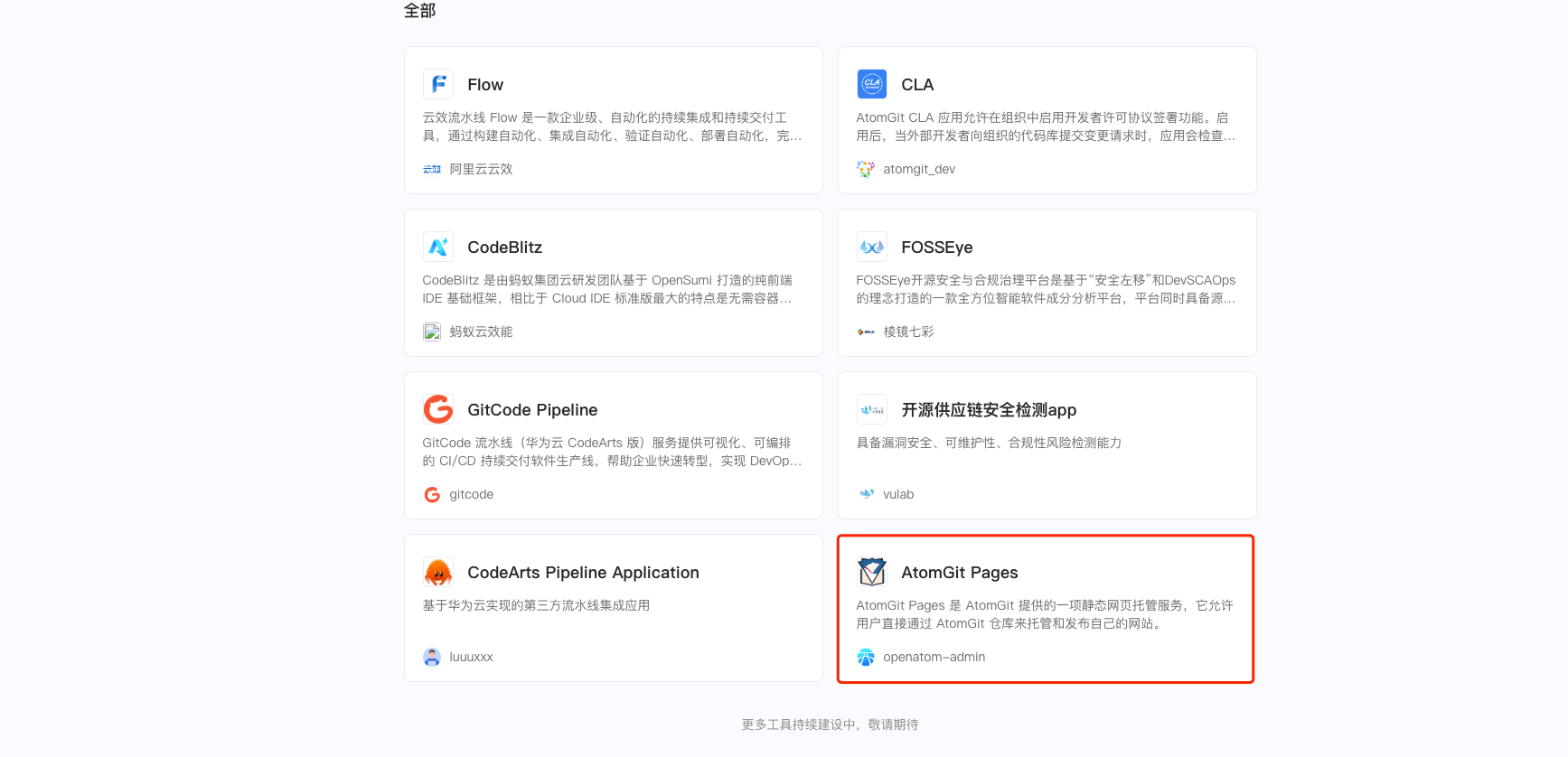This screenshot has width=1568, height=757.
Task: Click the openatom-admin publisher name
Action: point(934,657)
